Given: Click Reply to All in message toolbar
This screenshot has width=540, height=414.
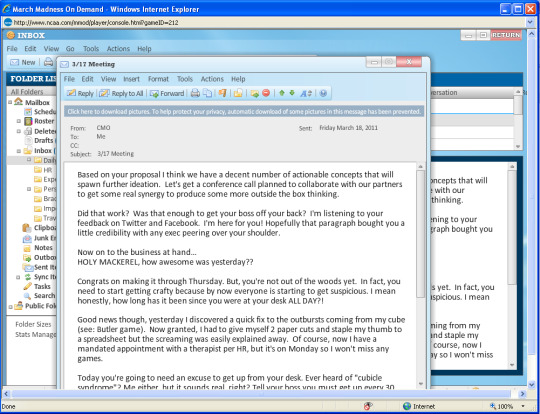Looking at the screenshot, I should (x=121, y=93).
